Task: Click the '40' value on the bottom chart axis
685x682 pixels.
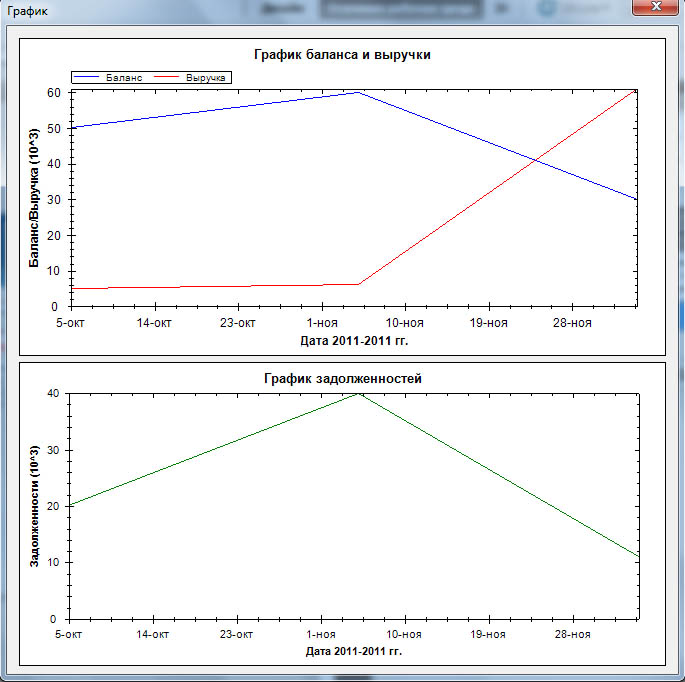Action: point(53,393)
